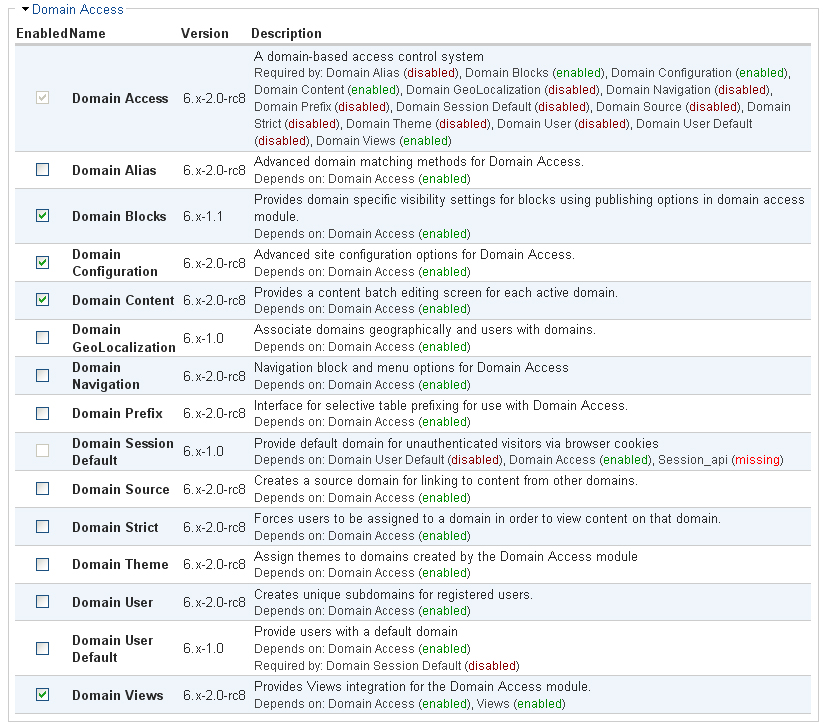Image resolution: width=824 pixels, height=725 pixels.
Task: Enable the Domain User Default module
Action: [x=42, y=648]
